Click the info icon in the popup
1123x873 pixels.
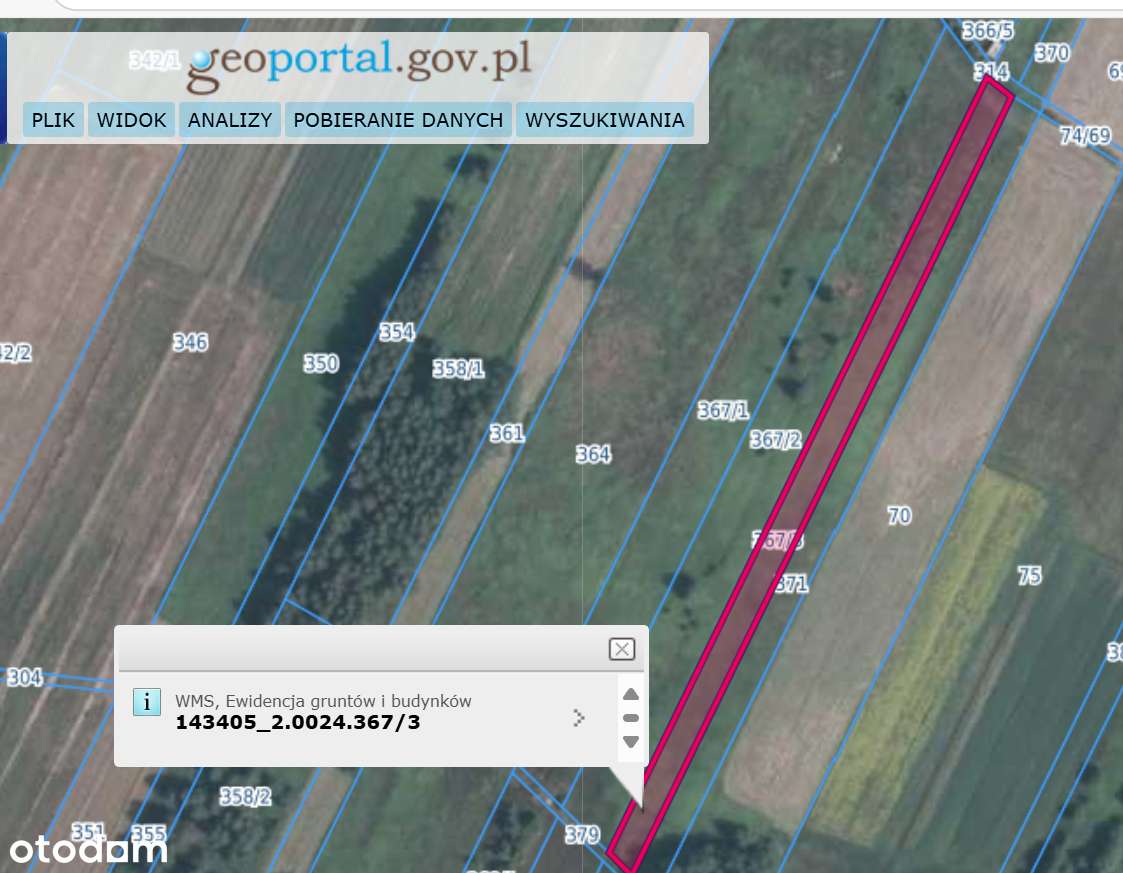147,702
